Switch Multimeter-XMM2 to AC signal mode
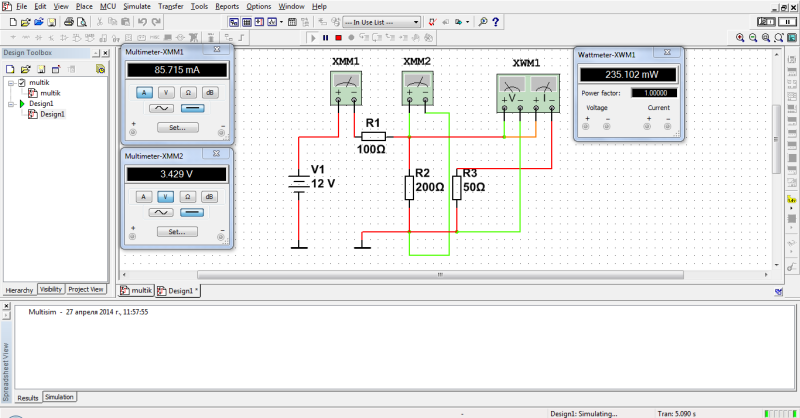The height and width of the screenshot is (418, 800). click(161, 212)
